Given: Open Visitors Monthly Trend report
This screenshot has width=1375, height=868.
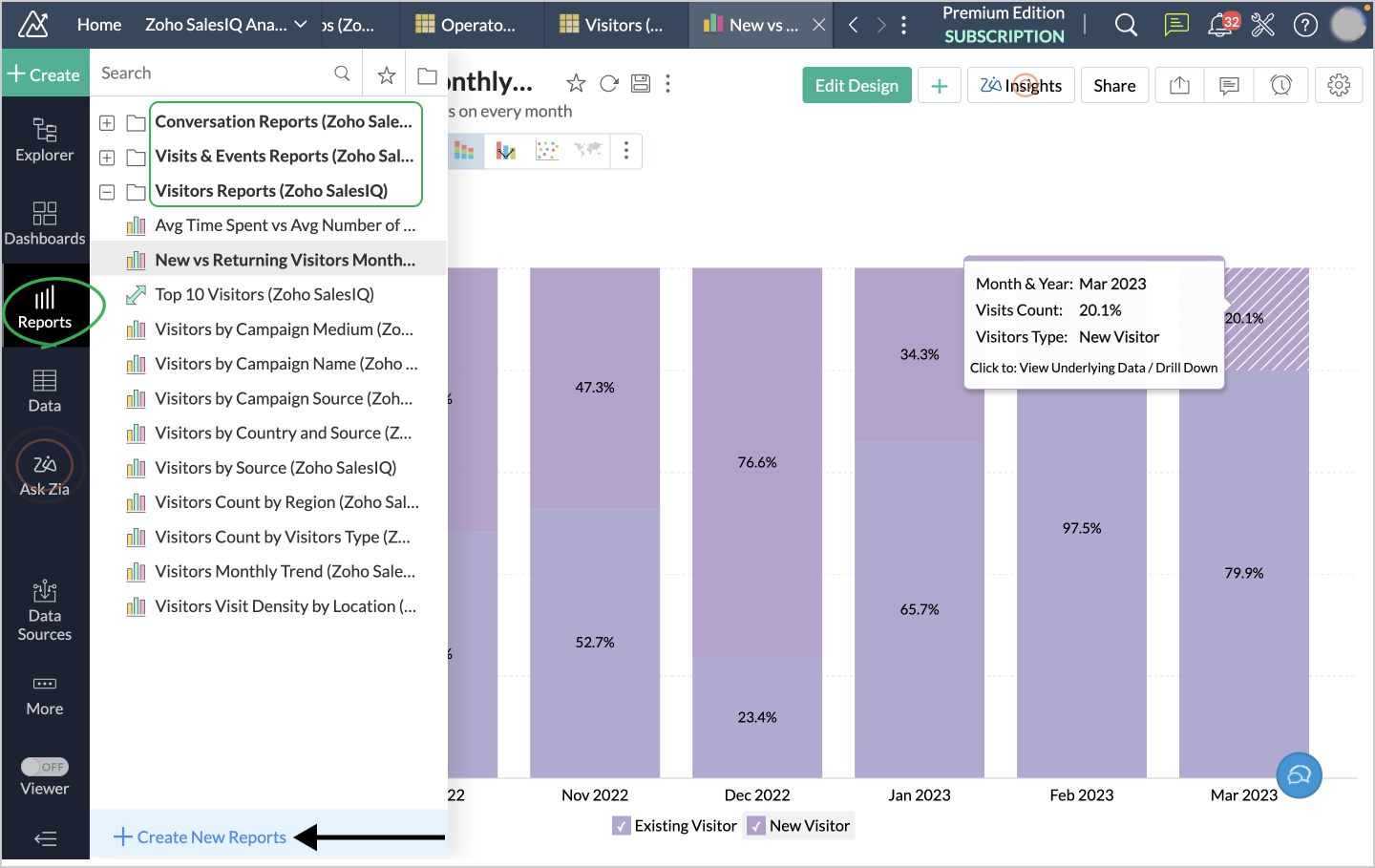Looking at the screenshot, I should pyautogui.click(x=285, y=572).
